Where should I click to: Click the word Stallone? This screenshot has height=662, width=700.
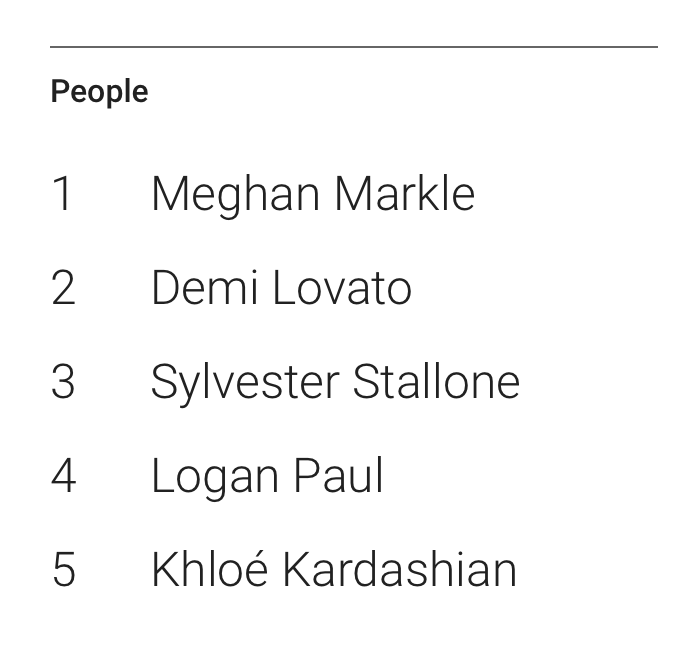(x=436, y=382)
